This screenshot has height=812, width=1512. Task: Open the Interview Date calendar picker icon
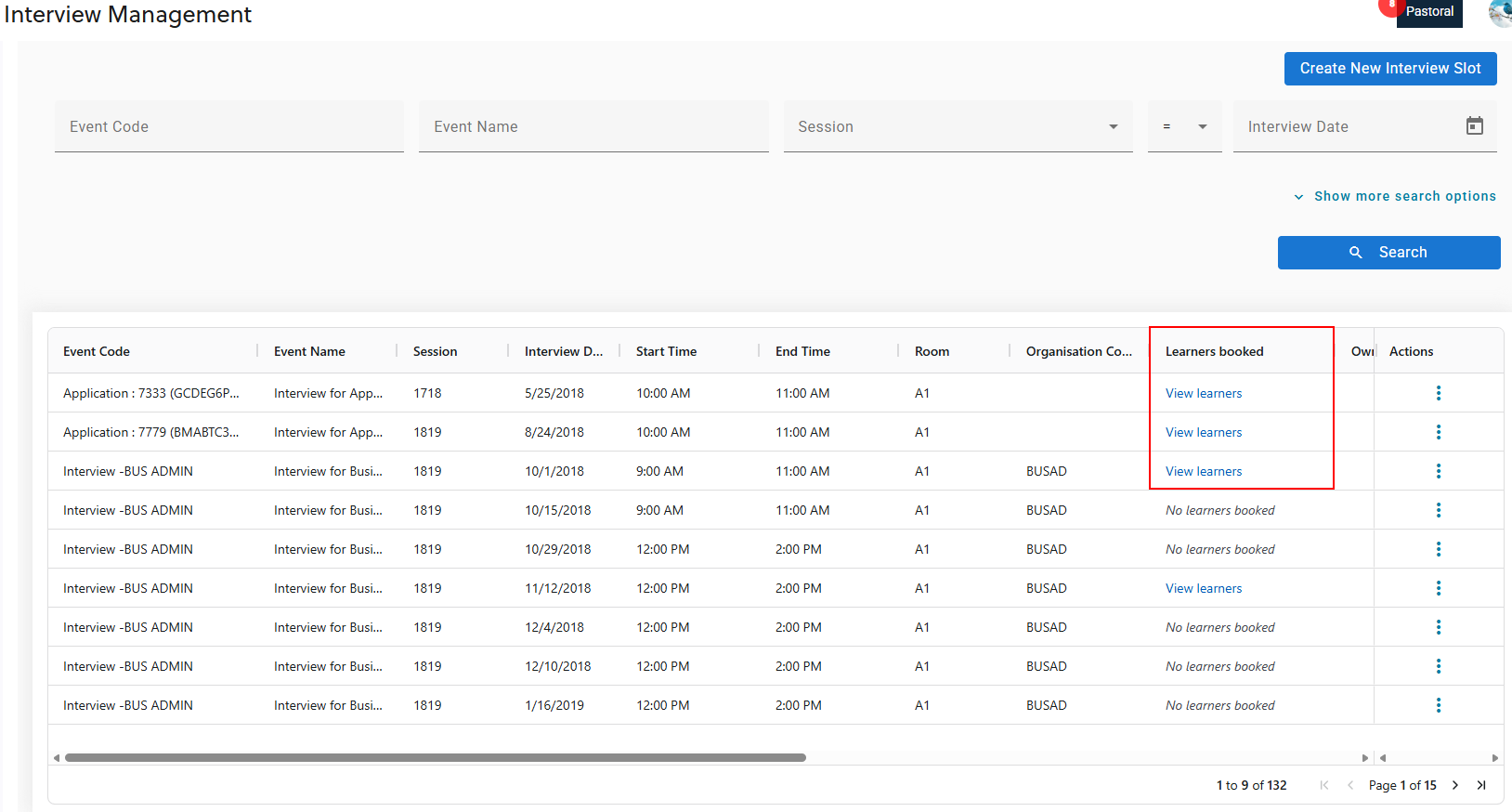pos(1474,126)
